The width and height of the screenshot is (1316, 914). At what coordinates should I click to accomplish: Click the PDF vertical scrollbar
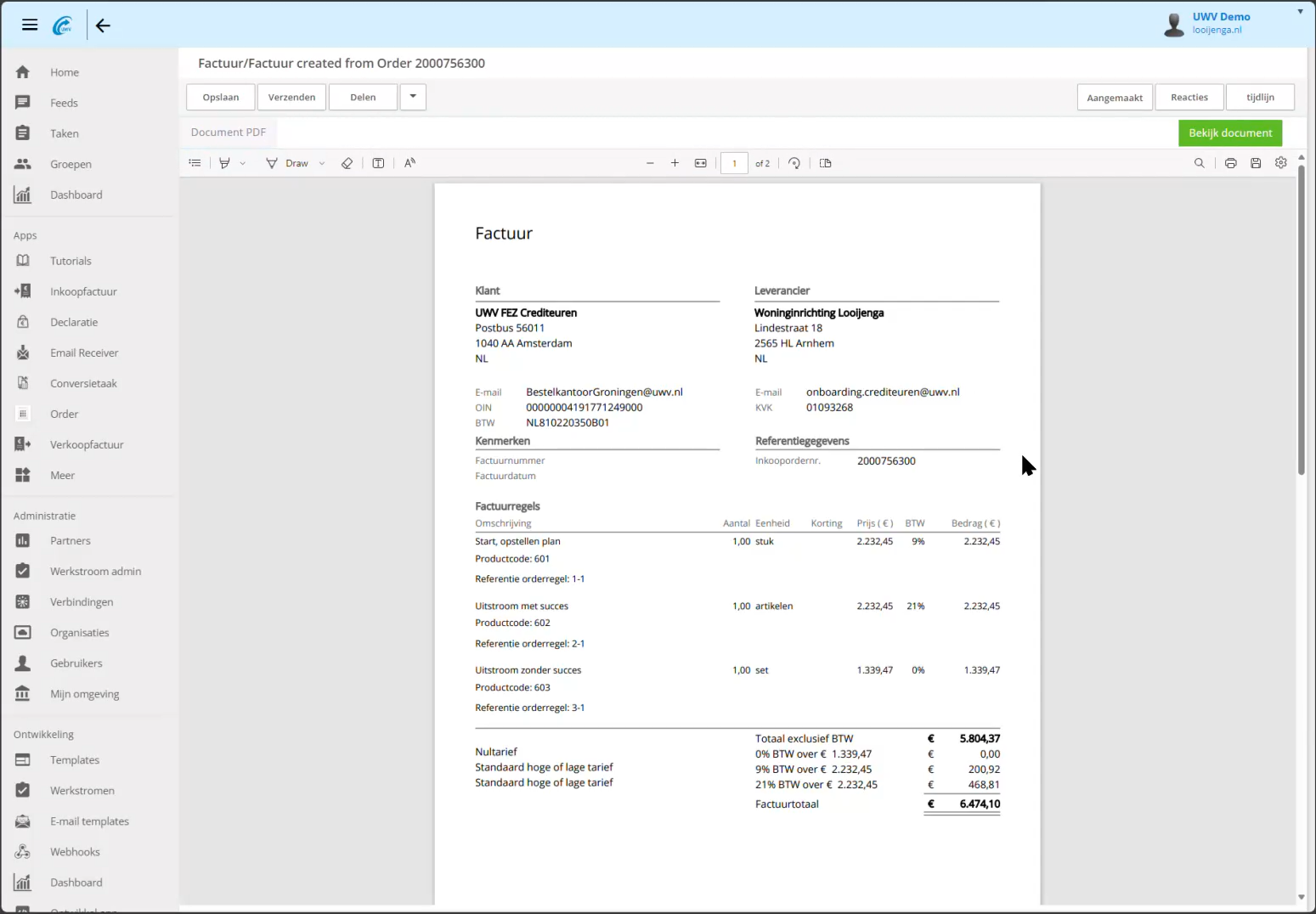tap(1301, 319)
